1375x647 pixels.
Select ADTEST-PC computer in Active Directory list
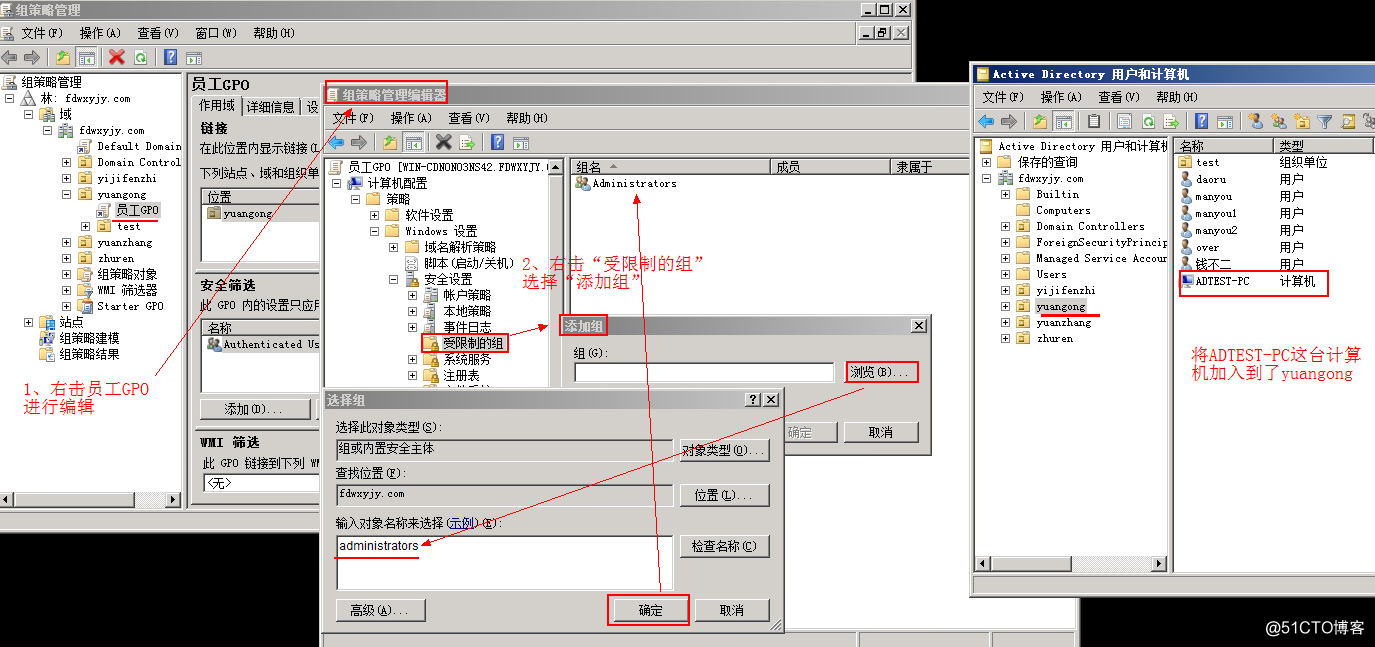(1222, 281)
